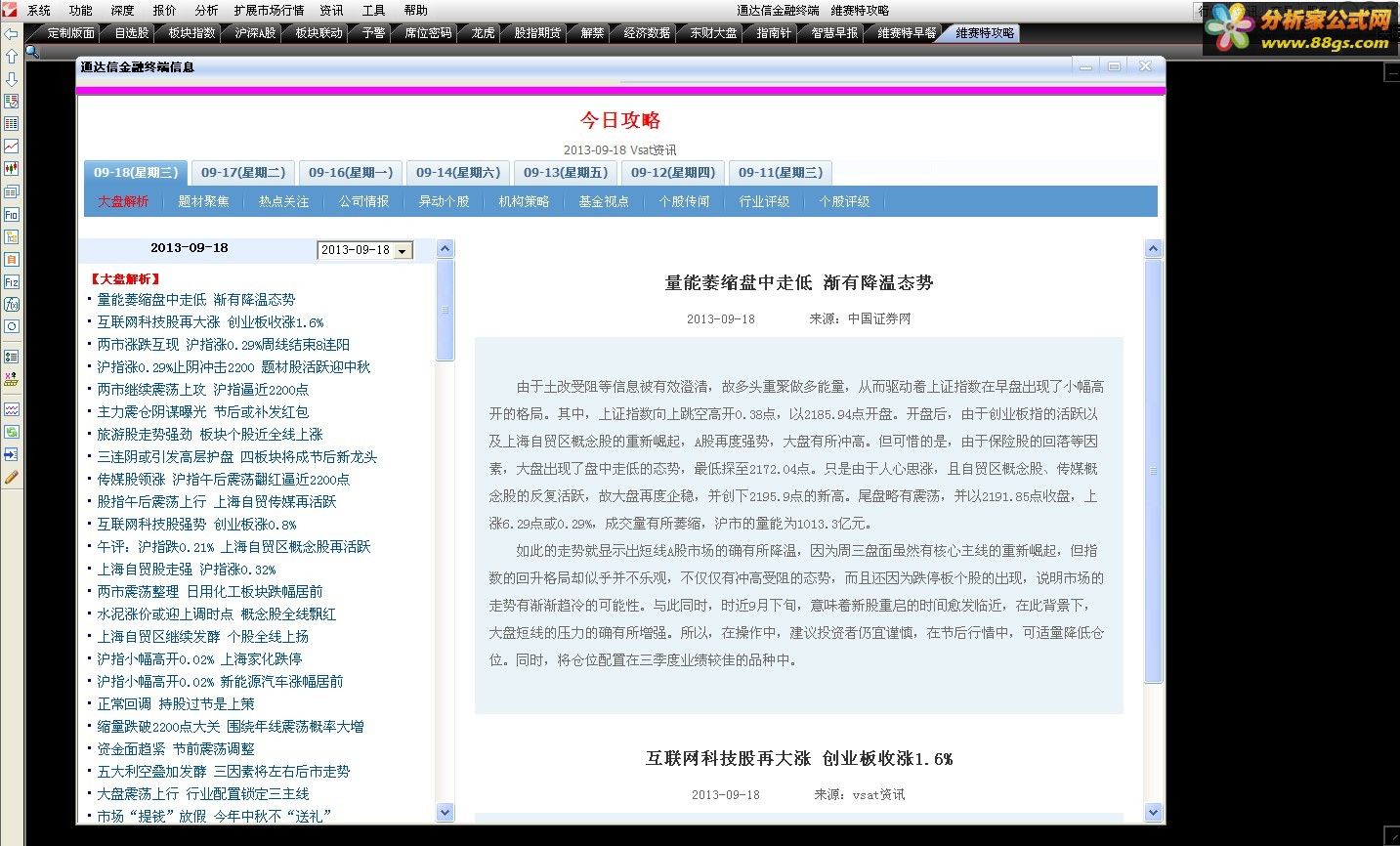Click content pane scrollbar thumb
Viewport: 1400px width, 846px height.
pos(1153,471)
